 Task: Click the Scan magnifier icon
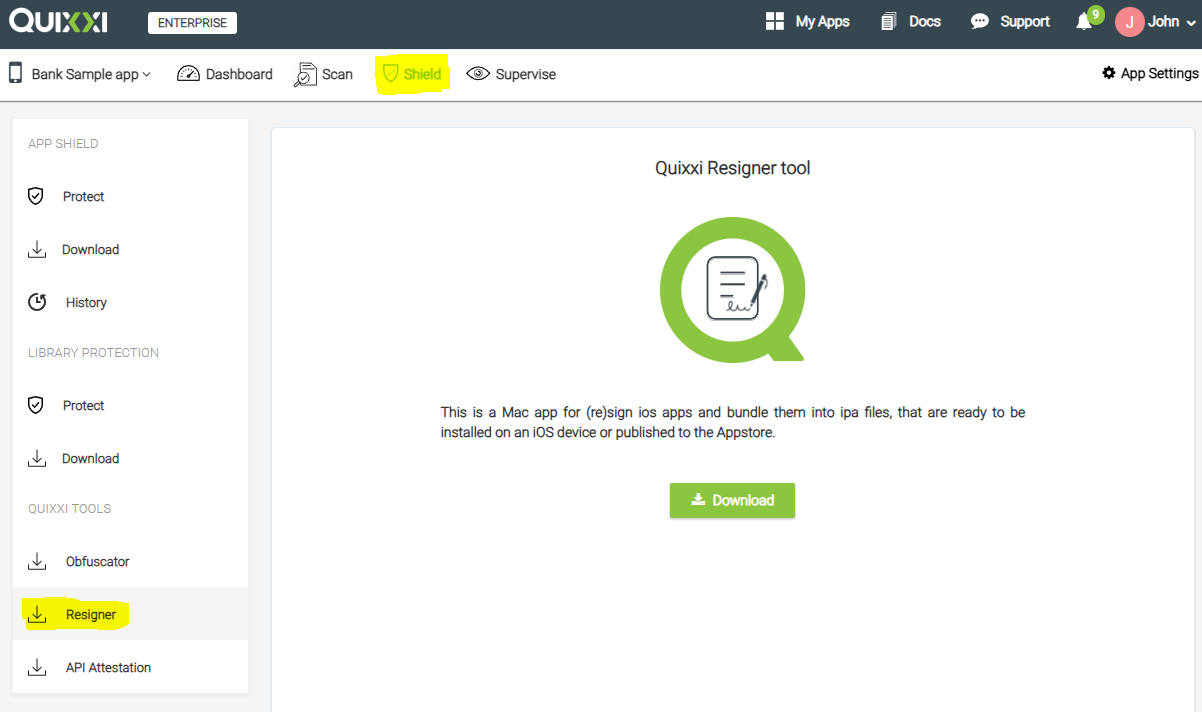[x=305, y=75]
